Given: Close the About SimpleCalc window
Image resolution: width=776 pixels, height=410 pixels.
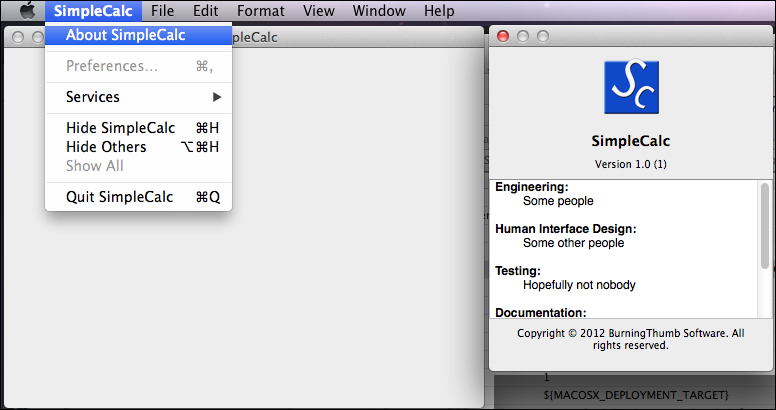Looking at the screenshot, I should point(503,37).
